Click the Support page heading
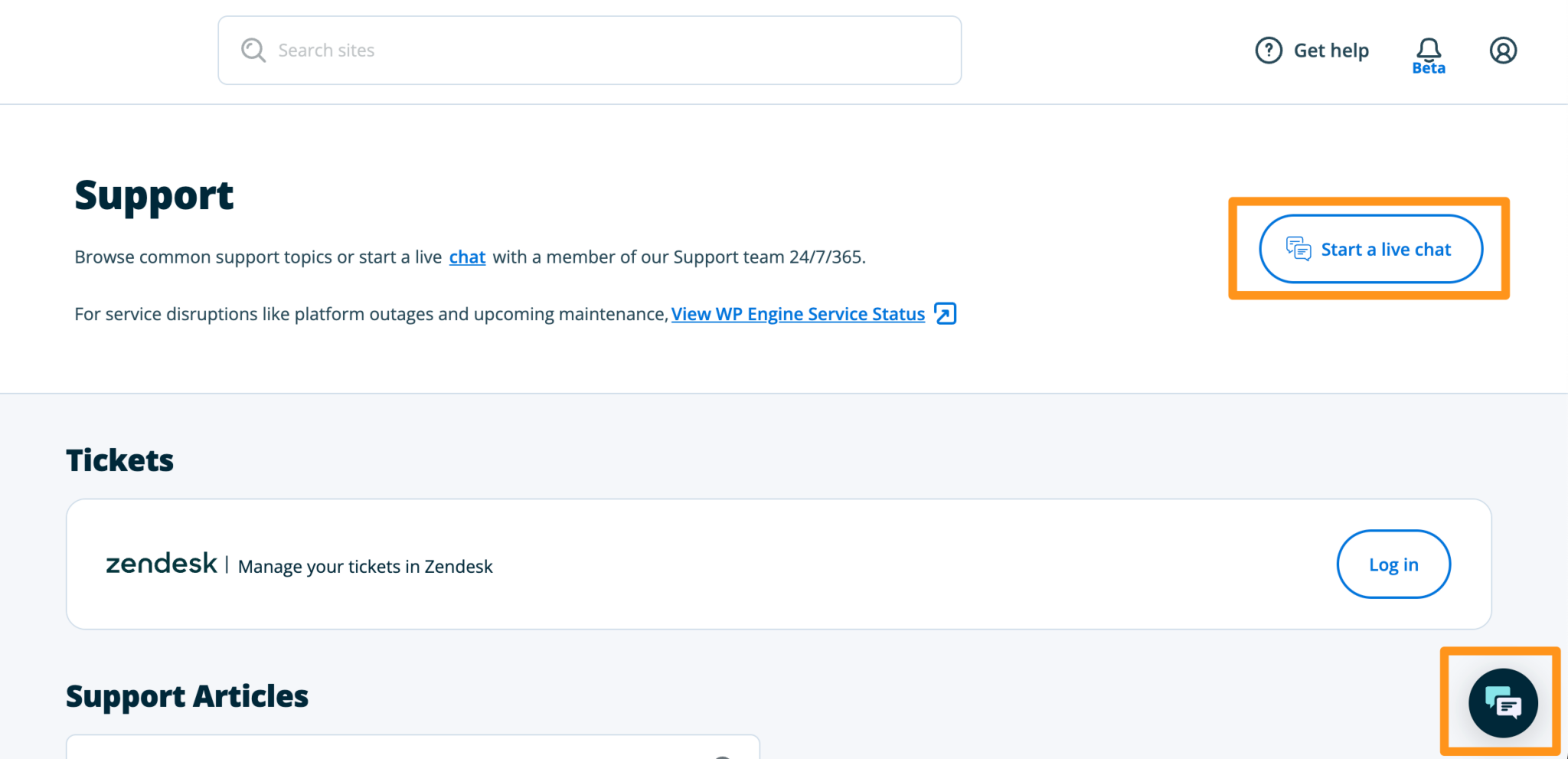Image resolution: width=1568 pixels, height=759 pixels. coord(153,195)
